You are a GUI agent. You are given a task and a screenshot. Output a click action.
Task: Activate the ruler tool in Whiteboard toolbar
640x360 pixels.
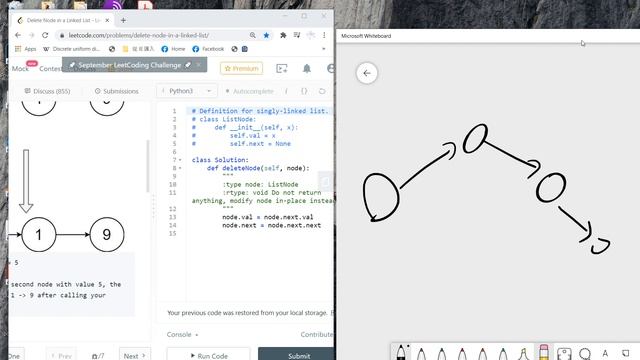point(564,353)
